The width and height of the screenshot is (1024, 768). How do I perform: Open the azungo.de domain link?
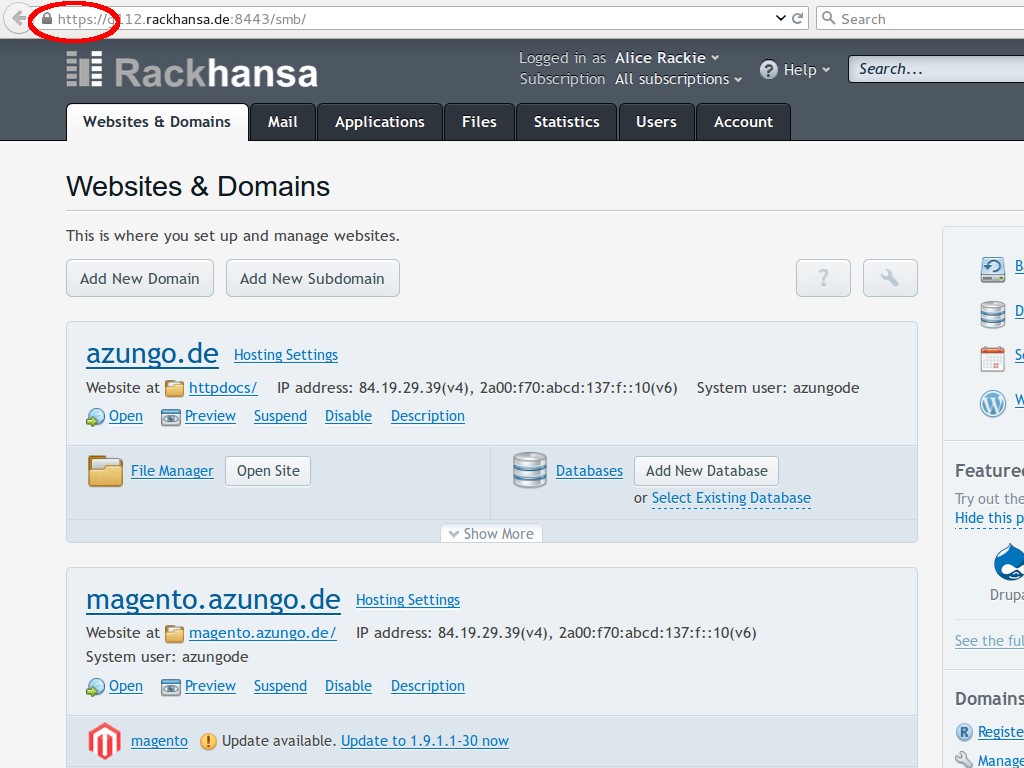tap(152, 353)
